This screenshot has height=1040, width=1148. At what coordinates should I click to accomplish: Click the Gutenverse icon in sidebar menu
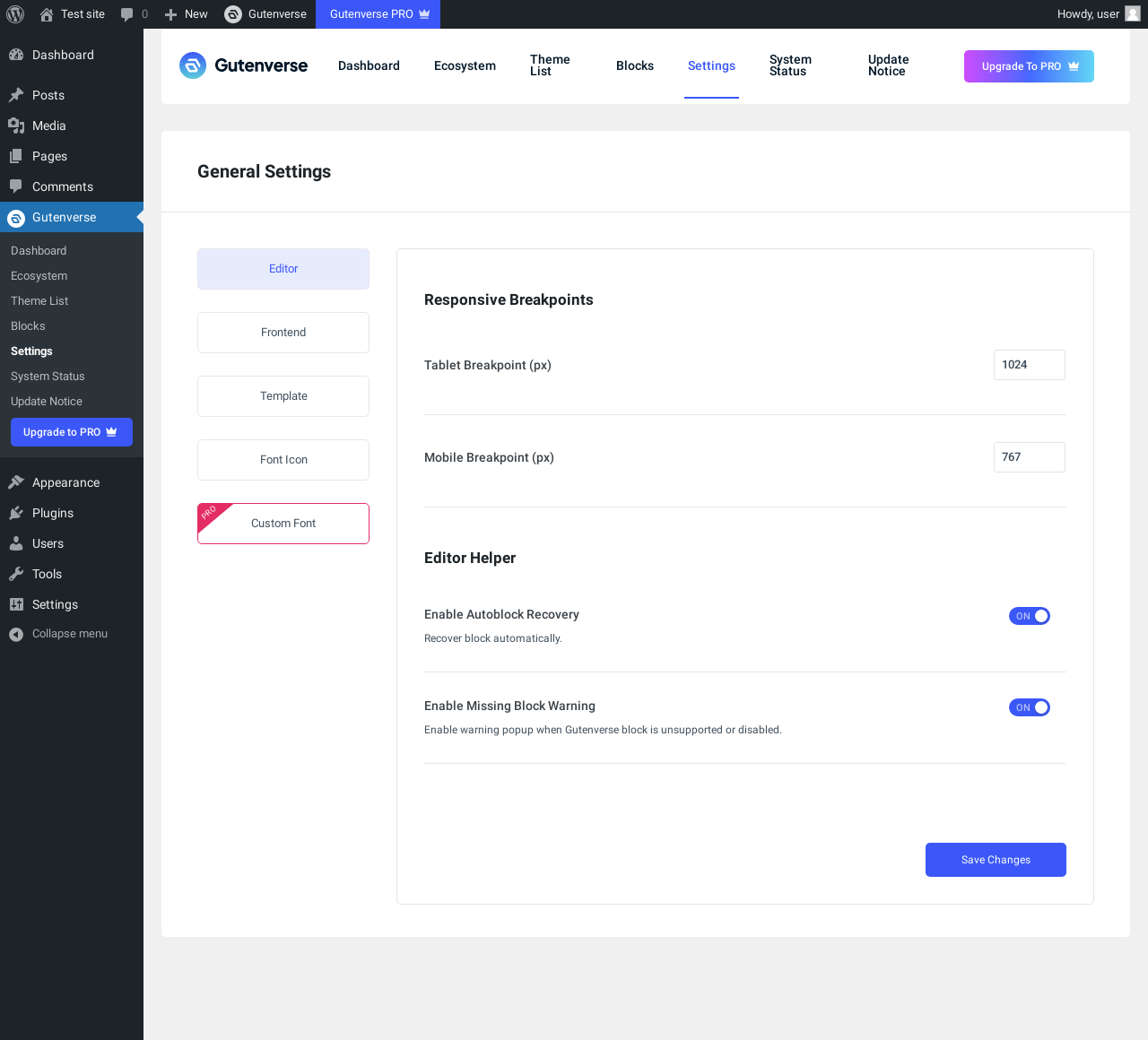click(16, 218)
